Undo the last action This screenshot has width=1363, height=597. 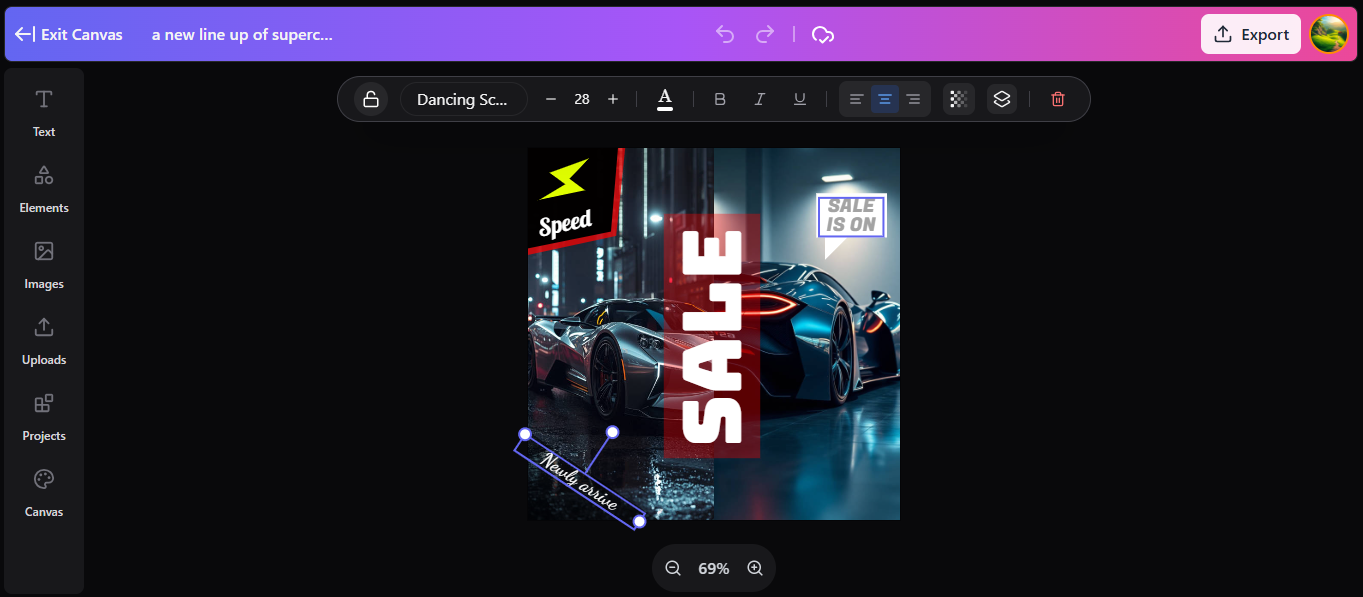[725, 34]
